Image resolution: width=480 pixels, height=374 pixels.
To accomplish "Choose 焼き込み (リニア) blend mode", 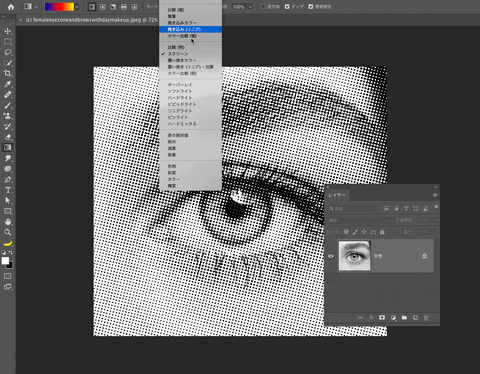I will tap(190, 29).
